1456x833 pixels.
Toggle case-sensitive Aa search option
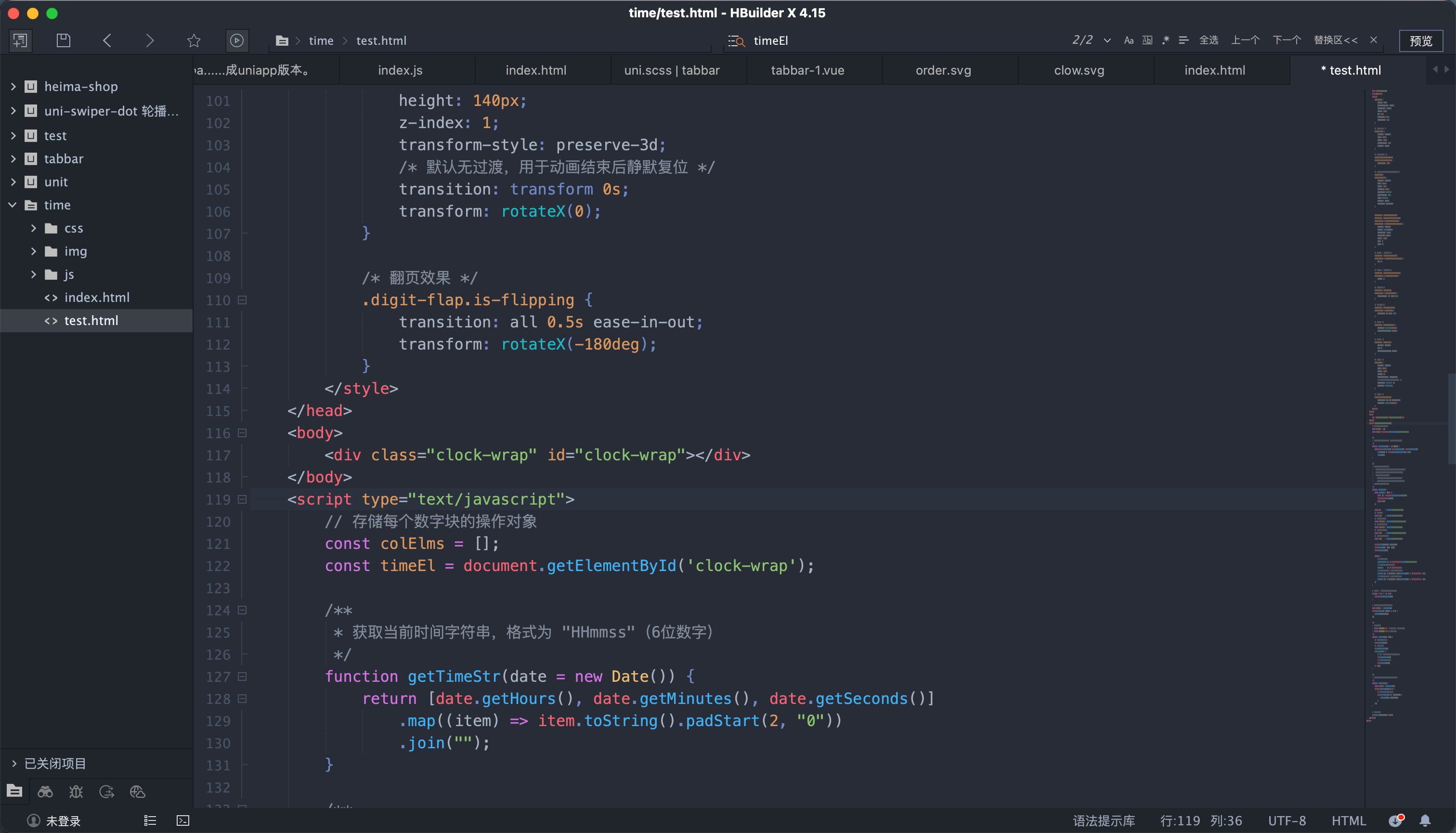tap(1128, 40)
